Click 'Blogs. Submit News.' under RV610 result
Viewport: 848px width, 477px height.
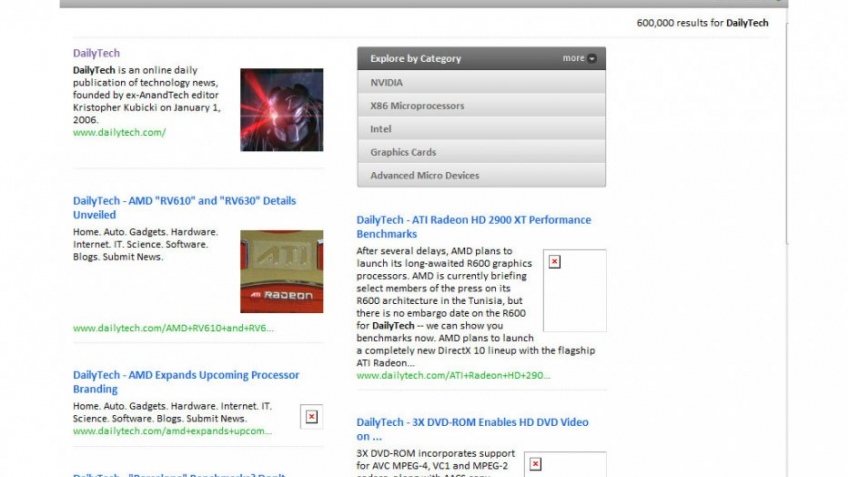tap(117, 256)
